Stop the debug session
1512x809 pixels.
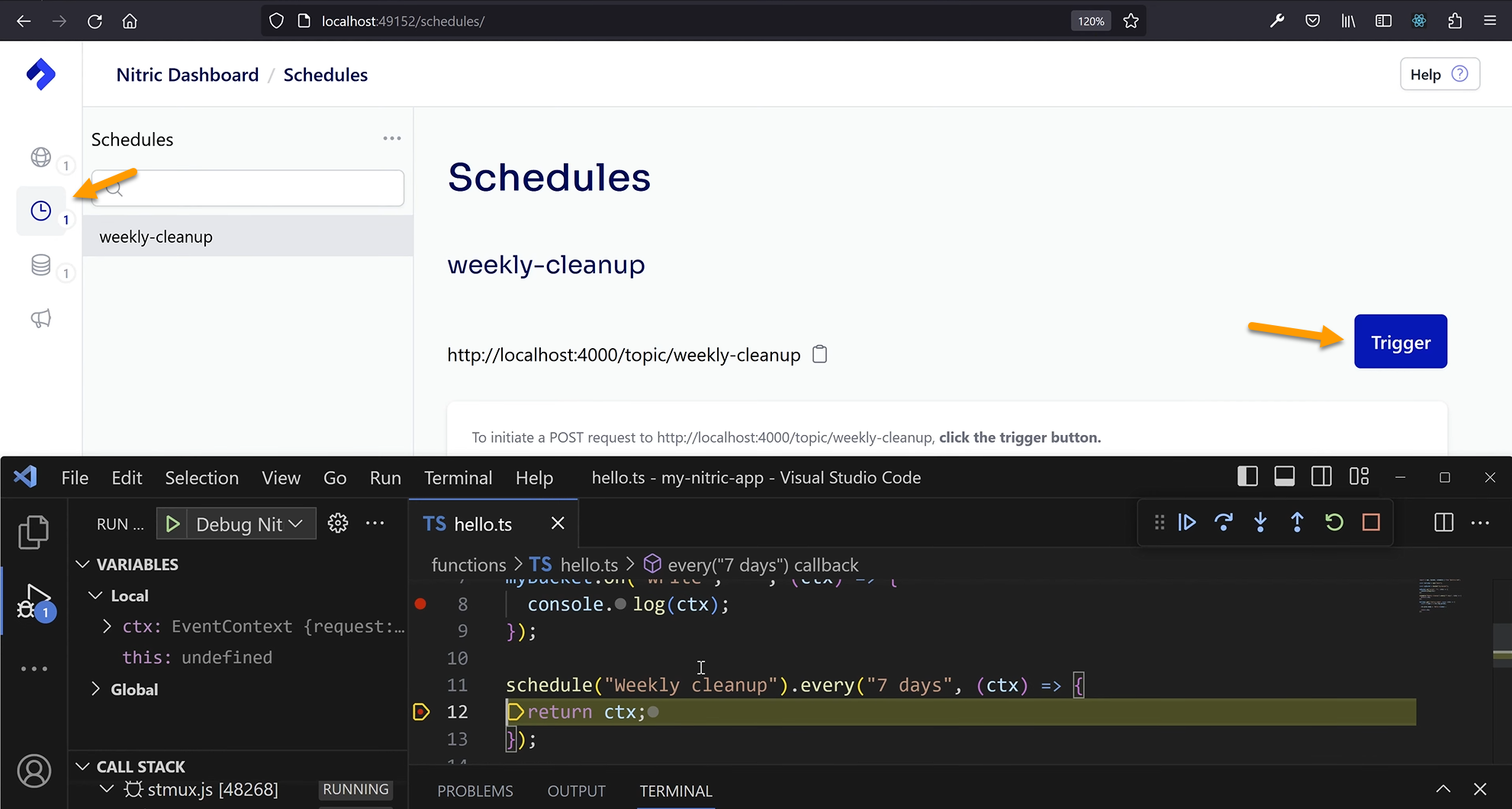pyautogui.click(x=1370, y=523)
